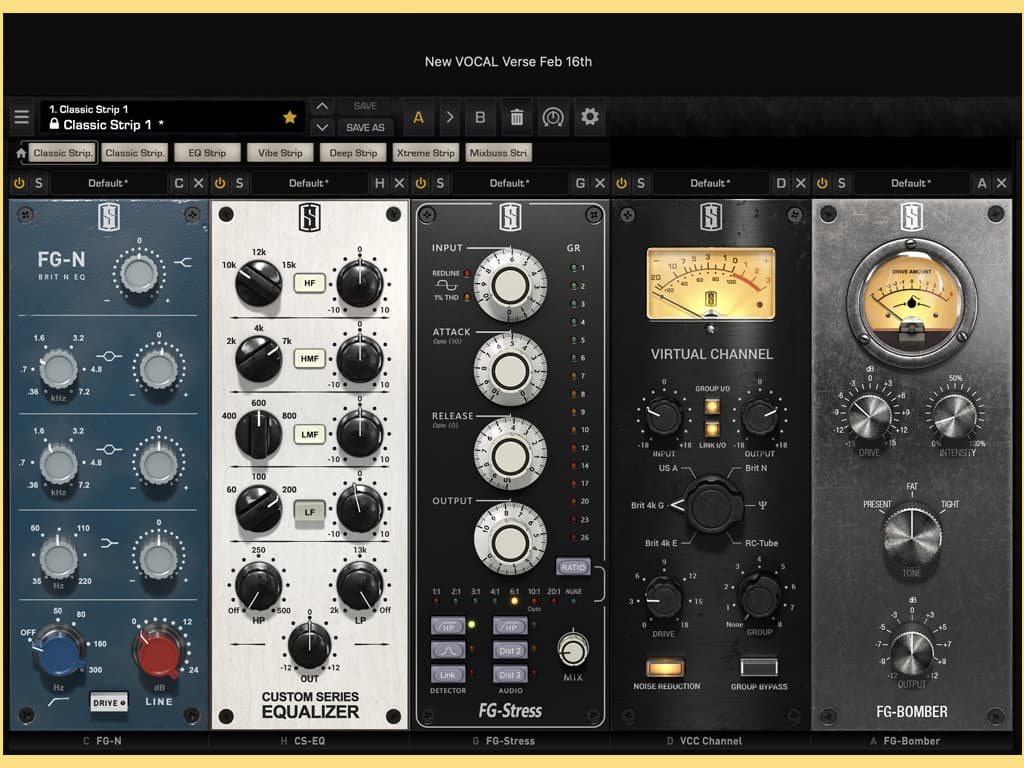Click the VCC Channel module power icon
The height and width of the screenshot is (768, 1024).
point(621,184)
